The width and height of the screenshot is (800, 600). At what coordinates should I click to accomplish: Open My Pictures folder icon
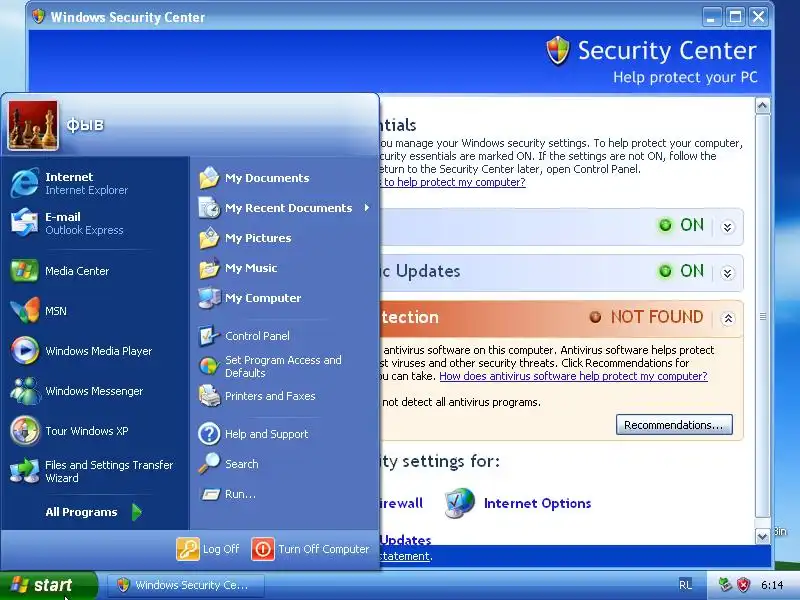209,238
